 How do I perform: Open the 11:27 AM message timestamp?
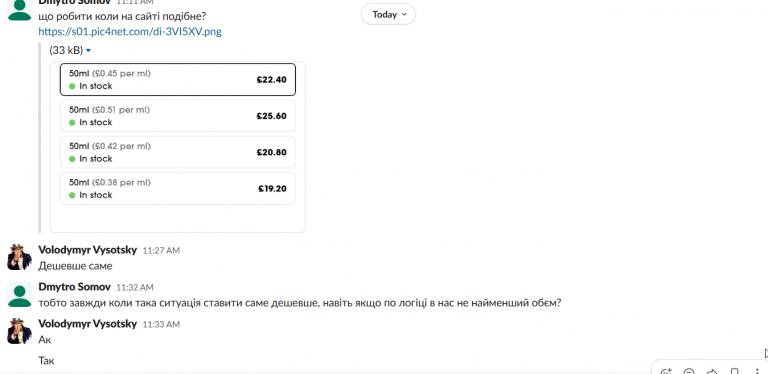(x=161, y=251)
